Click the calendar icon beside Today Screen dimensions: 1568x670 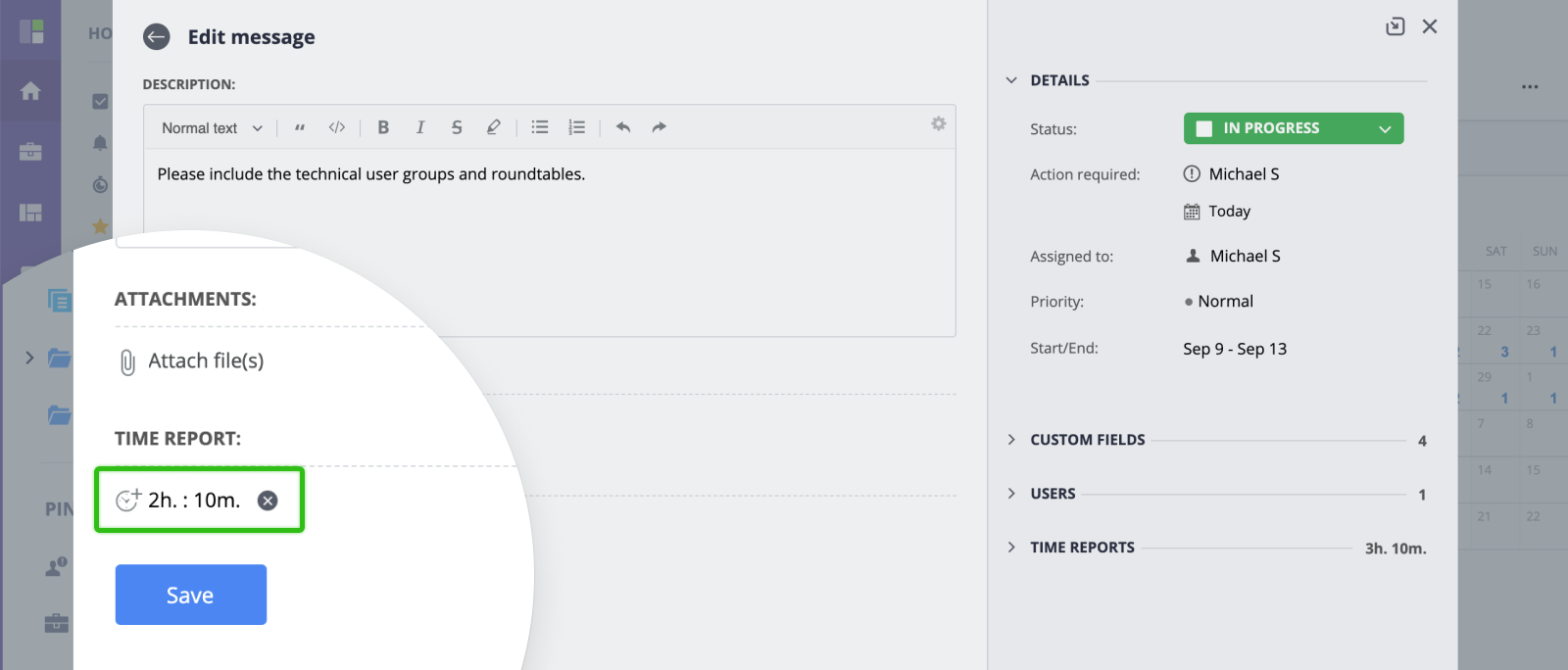coord(1192,212)
